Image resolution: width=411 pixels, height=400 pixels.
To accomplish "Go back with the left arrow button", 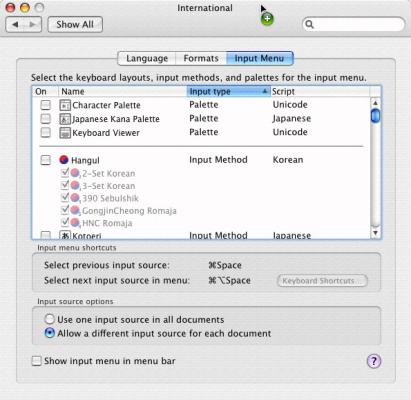I will coord(15,25).
